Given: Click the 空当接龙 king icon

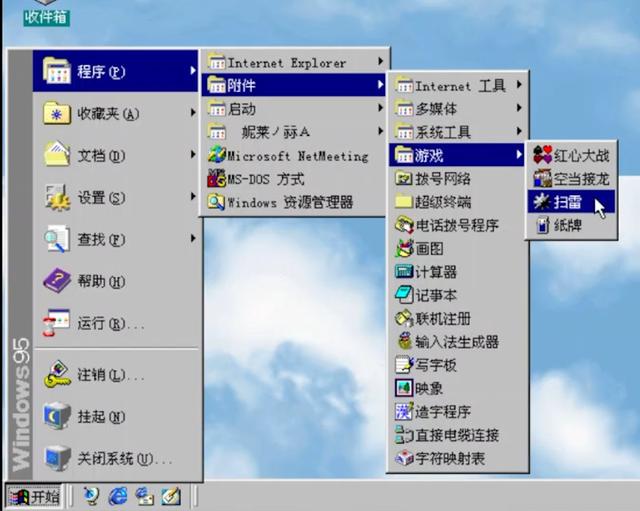Looking at the screenshot, I should [542, 178].
